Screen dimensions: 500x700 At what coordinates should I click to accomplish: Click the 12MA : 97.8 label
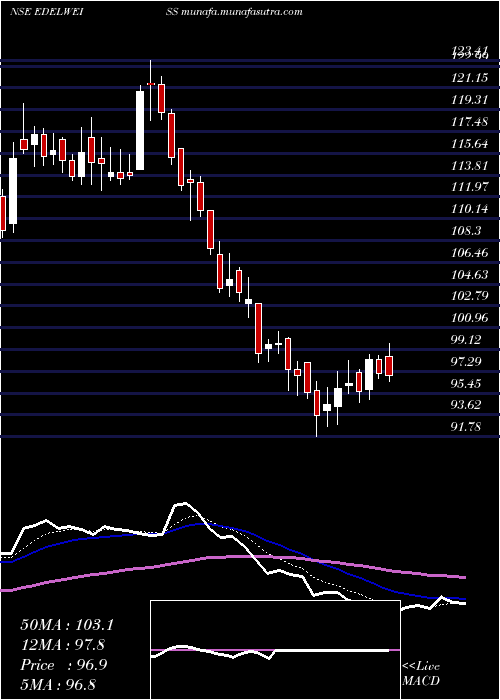(65, 644)
